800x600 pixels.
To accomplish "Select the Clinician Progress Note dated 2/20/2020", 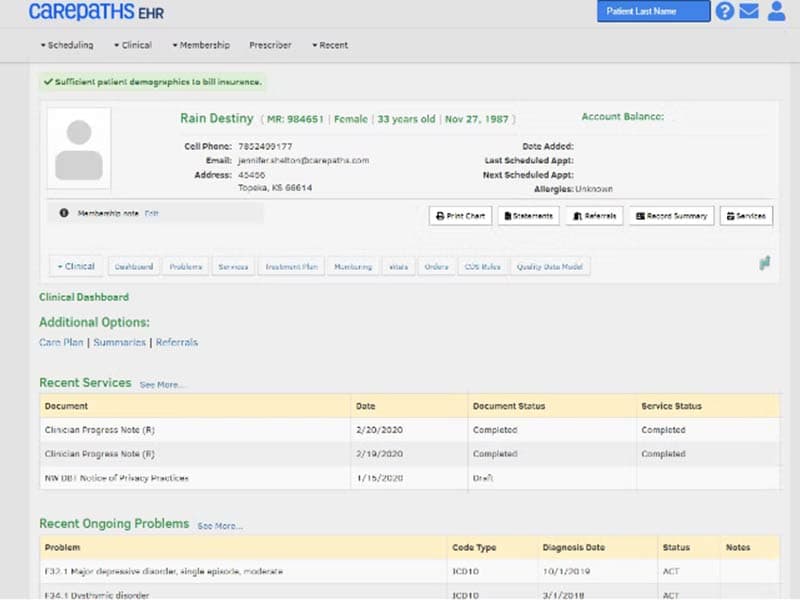I will (x=99, y=430).
